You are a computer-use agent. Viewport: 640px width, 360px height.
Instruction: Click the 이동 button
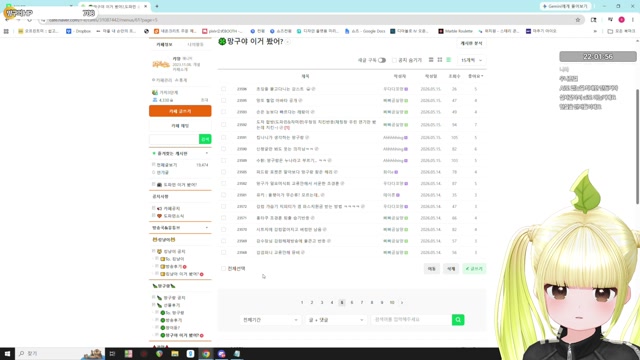pyautogui.click(x=431, y=269)
